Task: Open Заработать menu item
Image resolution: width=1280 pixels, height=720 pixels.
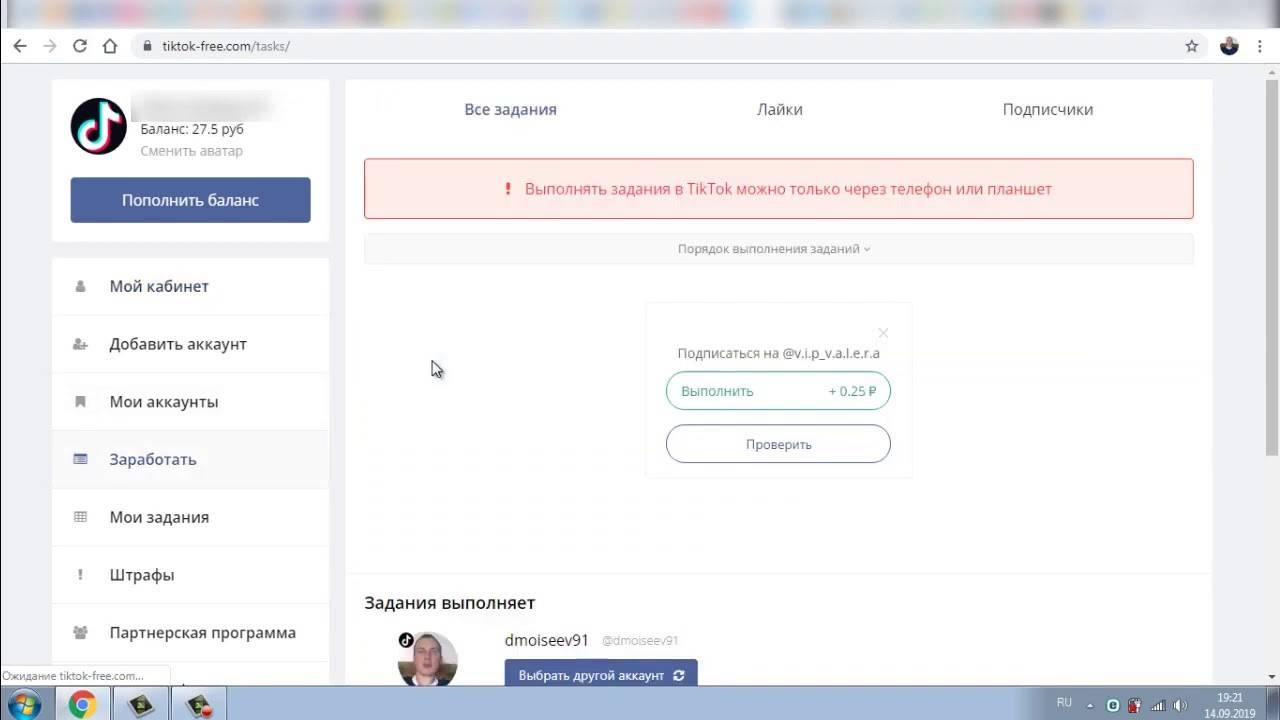Action: pyautogui.click(x=191, y=460)
